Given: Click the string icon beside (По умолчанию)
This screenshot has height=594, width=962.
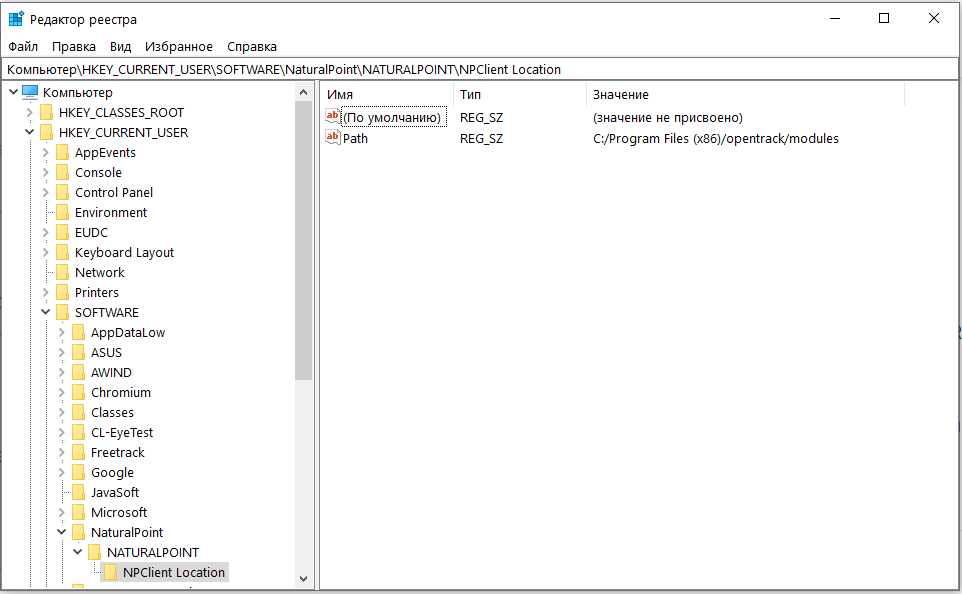Looking at the screenshot, I should pyautogui.click(x=333, y=117).
